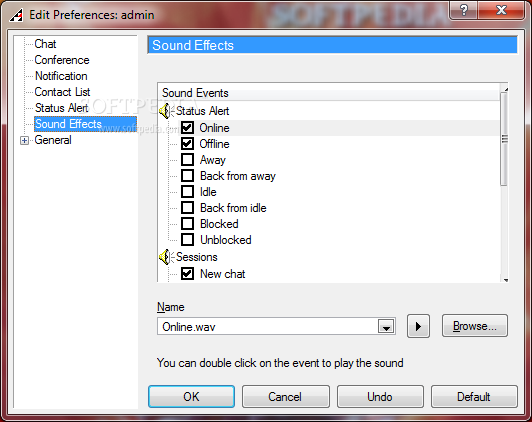Open the help question mark button

coord(463,10)
